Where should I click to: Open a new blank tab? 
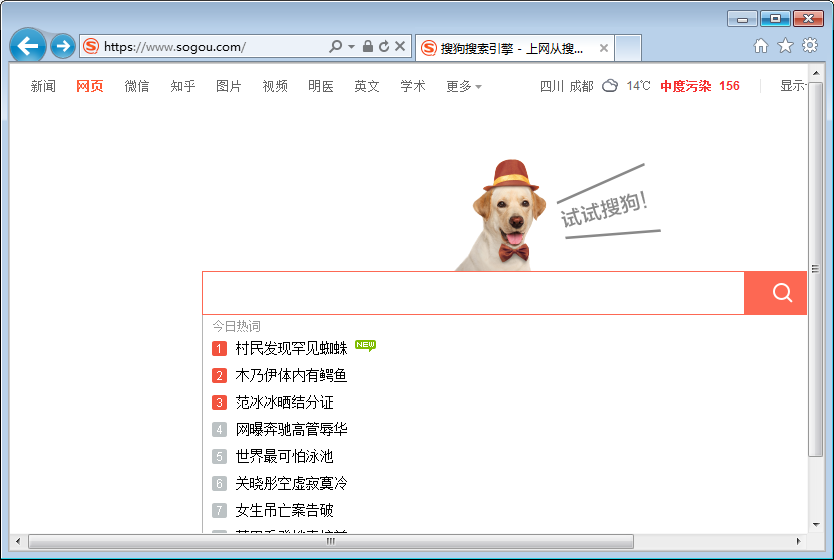pos(628,48)
